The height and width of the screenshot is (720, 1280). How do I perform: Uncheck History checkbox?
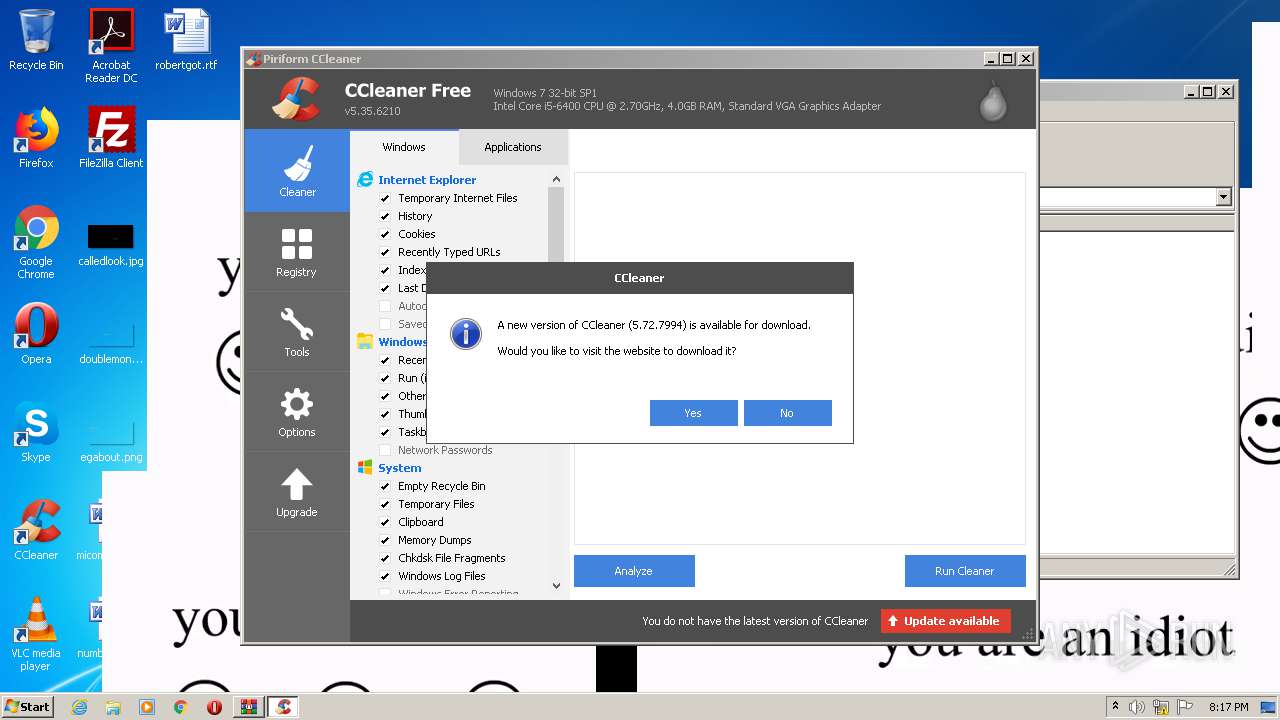[x=385, y=216]
